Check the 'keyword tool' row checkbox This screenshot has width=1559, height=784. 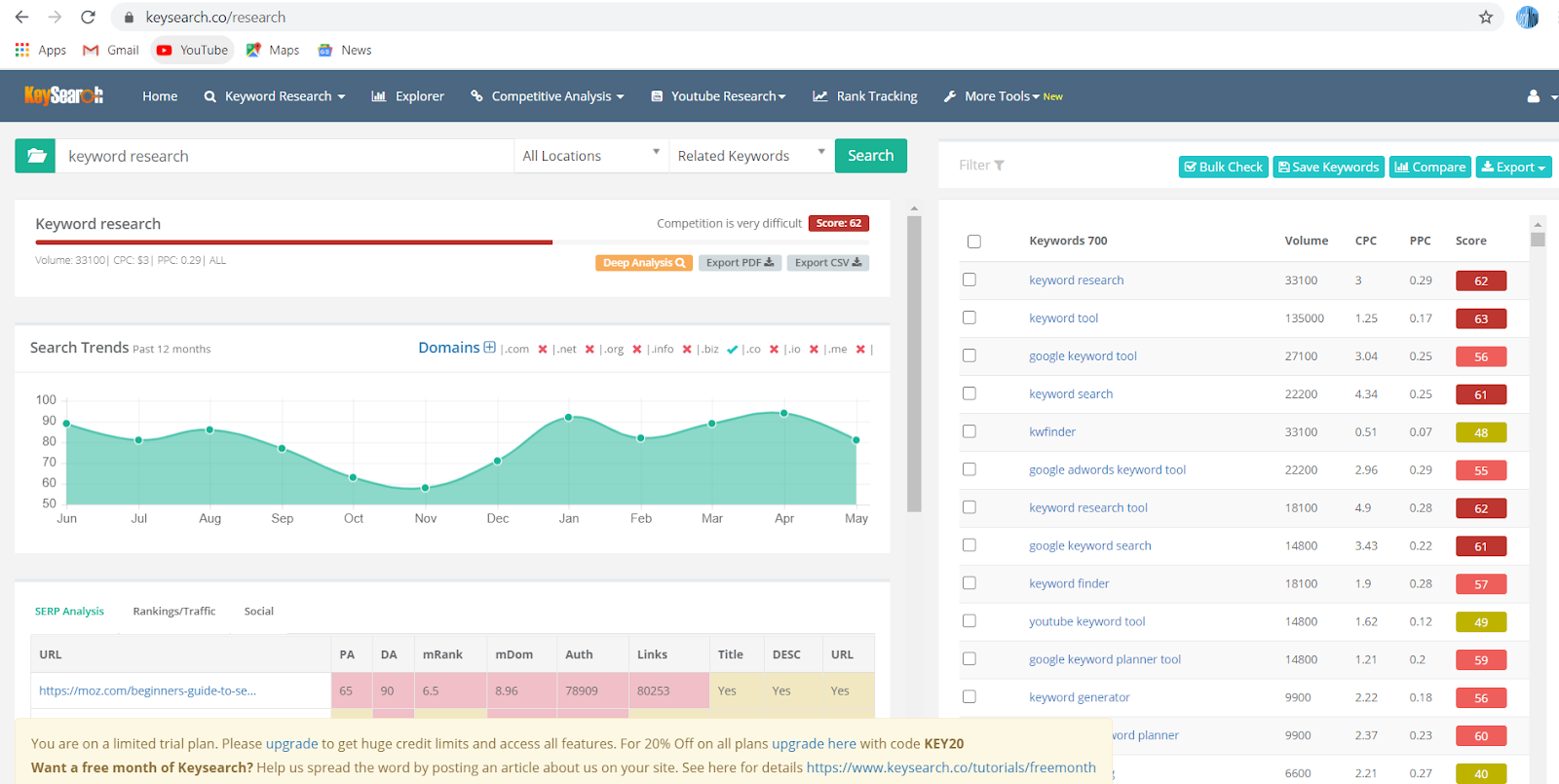(969, 317)
